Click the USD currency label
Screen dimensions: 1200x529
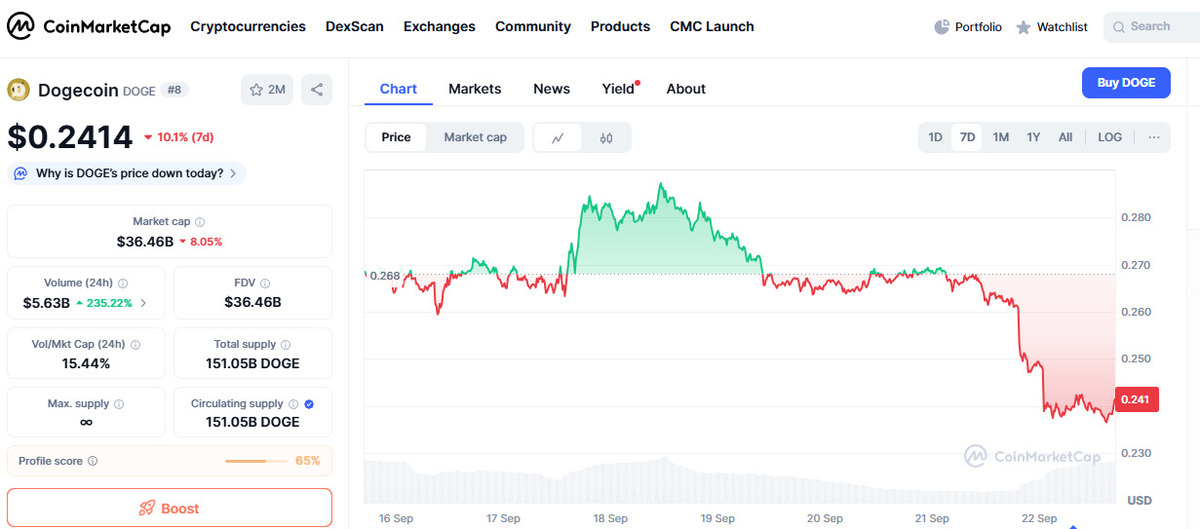tap(1139, 500)
